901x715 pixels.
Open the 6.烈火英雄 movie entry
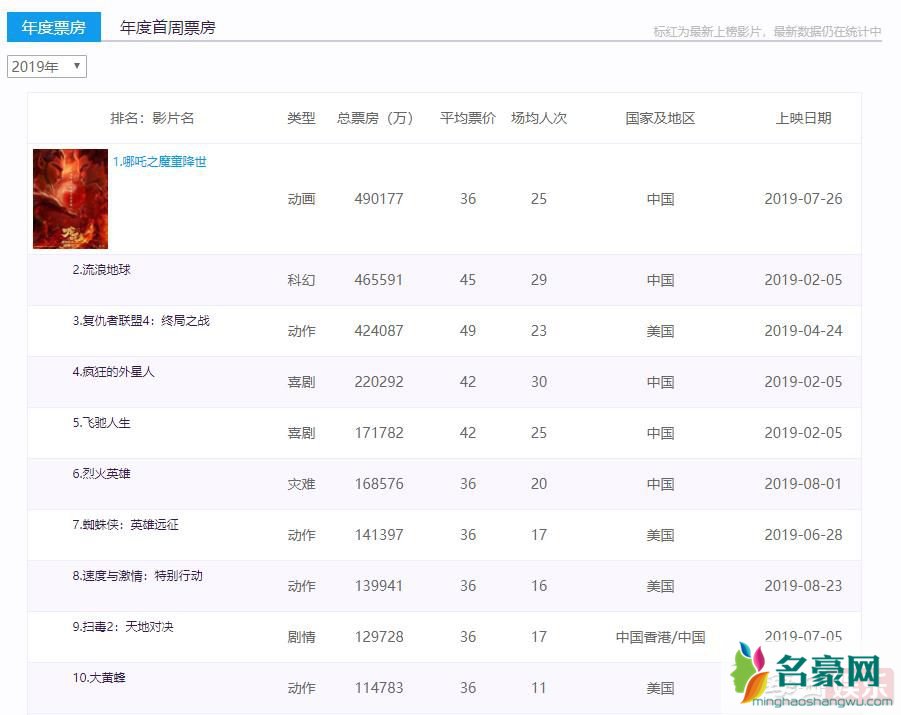pyautogui.click(x=101, y=474)
